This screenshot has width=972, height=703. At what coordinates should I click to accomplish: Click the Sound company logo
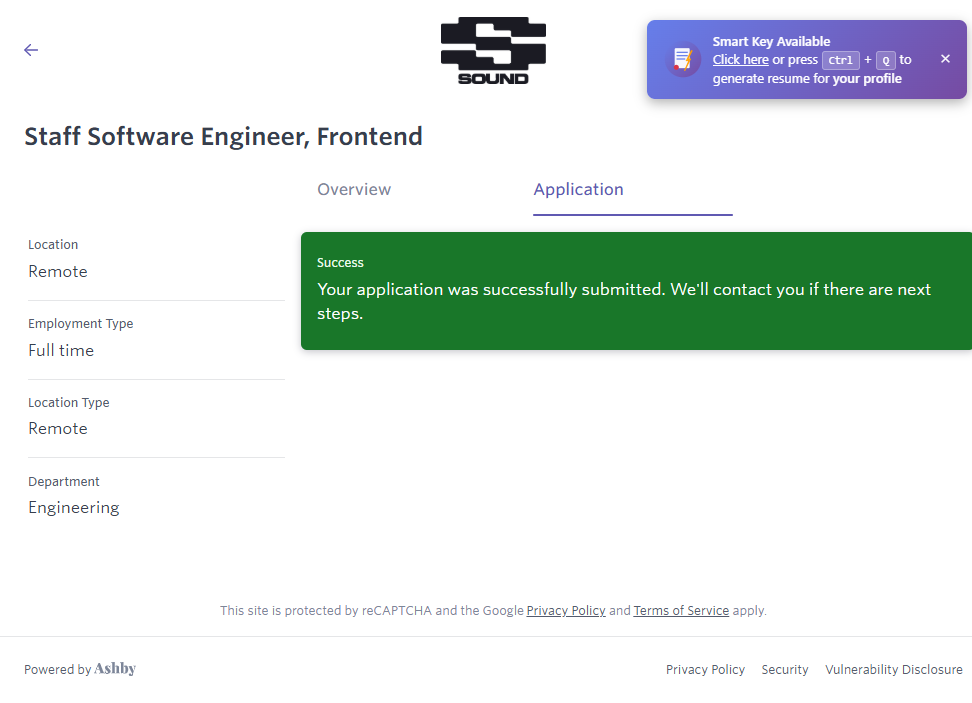(493, 50)
